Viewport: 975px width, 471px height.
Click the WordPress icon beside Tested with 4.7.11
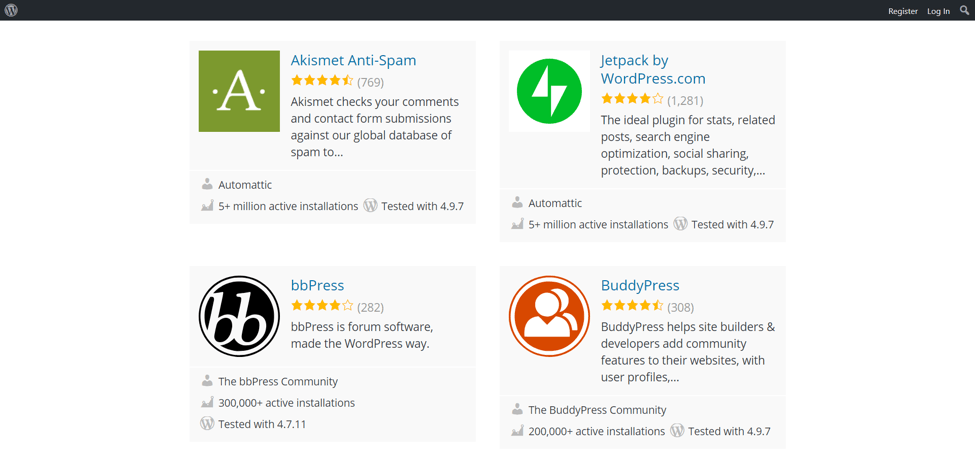point(207,424)
